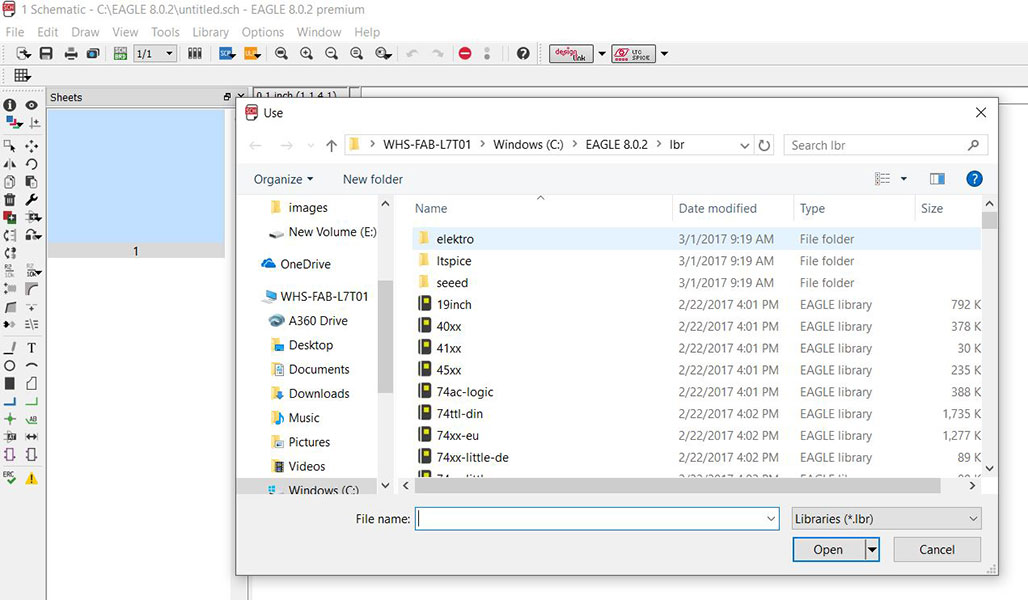1028x600 pixels.
Task: Select the Text tool
Action: pos(31,348)
